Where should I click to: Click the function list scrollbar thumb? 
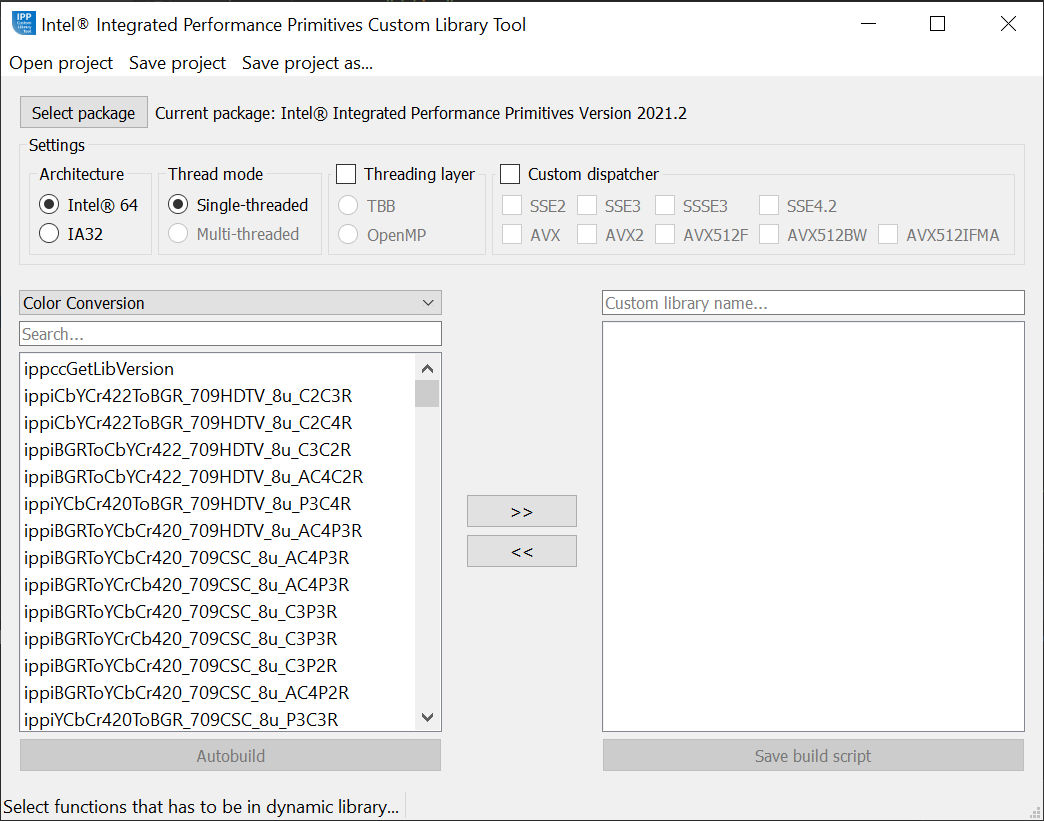point(427,393)
